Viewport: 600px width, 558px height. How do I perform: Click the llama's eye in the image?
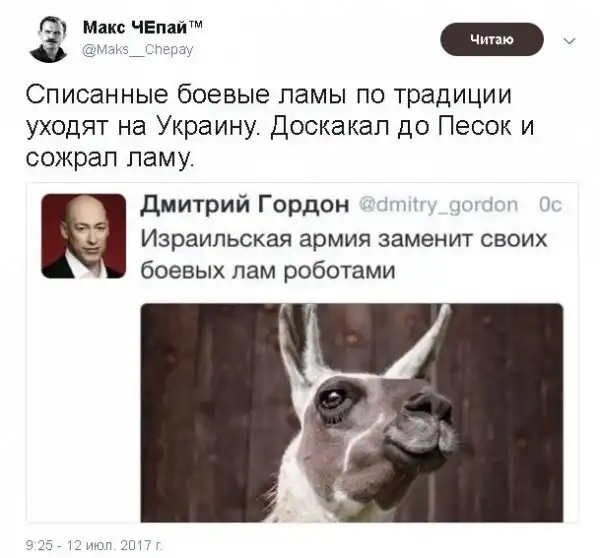coord(331,398)
